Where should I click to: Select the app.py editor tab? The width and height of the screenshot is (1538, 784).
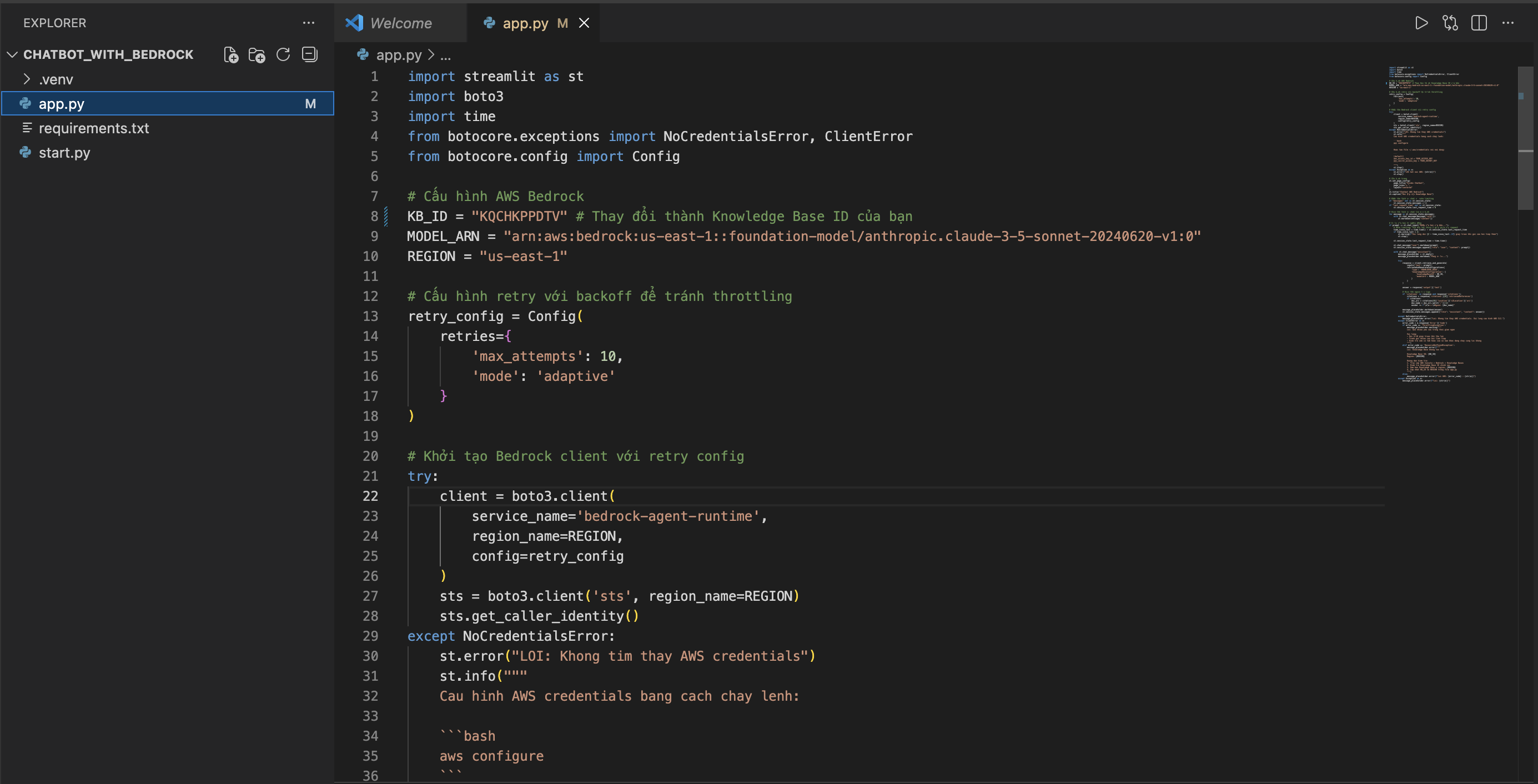525,23
